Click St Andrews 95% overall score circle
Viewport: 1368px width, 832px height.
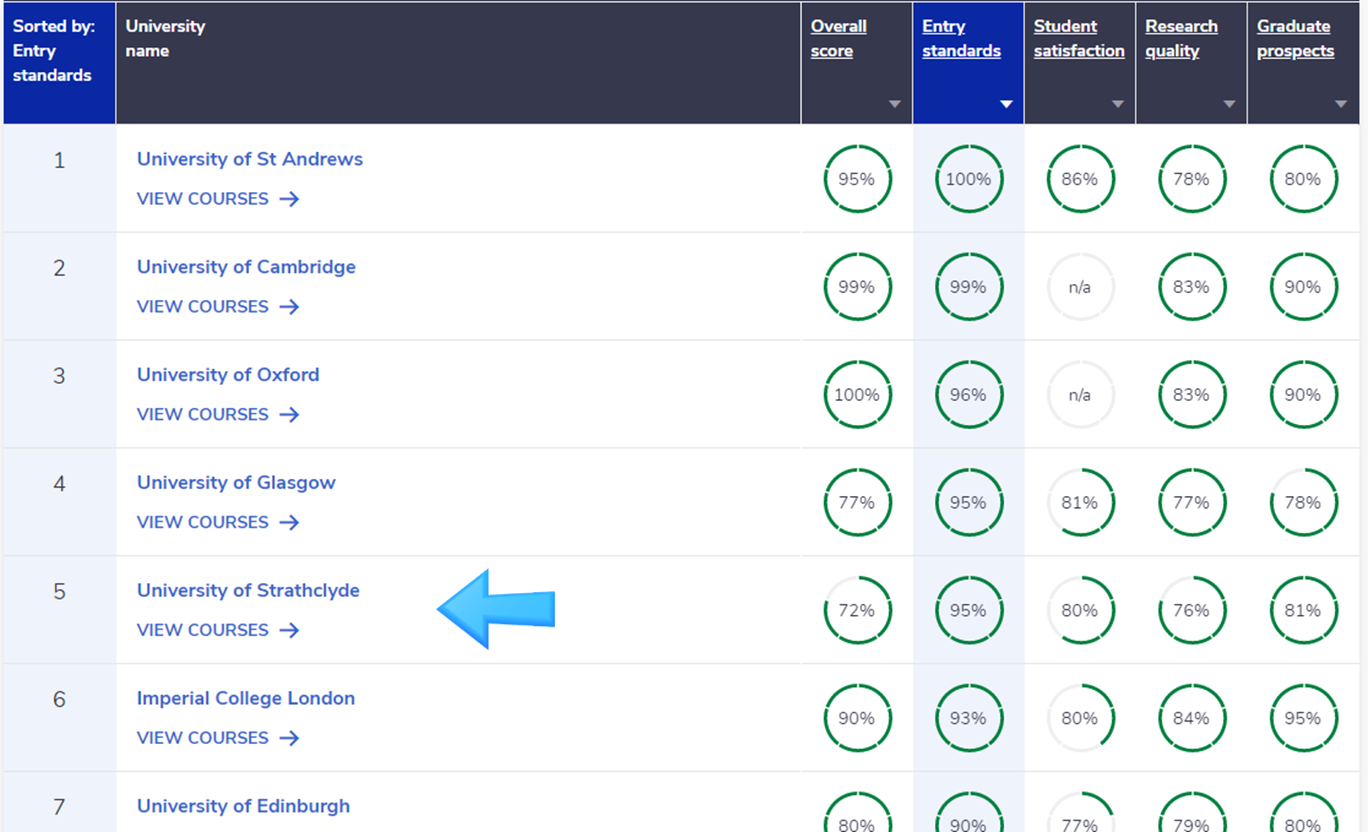pos(857,179)
